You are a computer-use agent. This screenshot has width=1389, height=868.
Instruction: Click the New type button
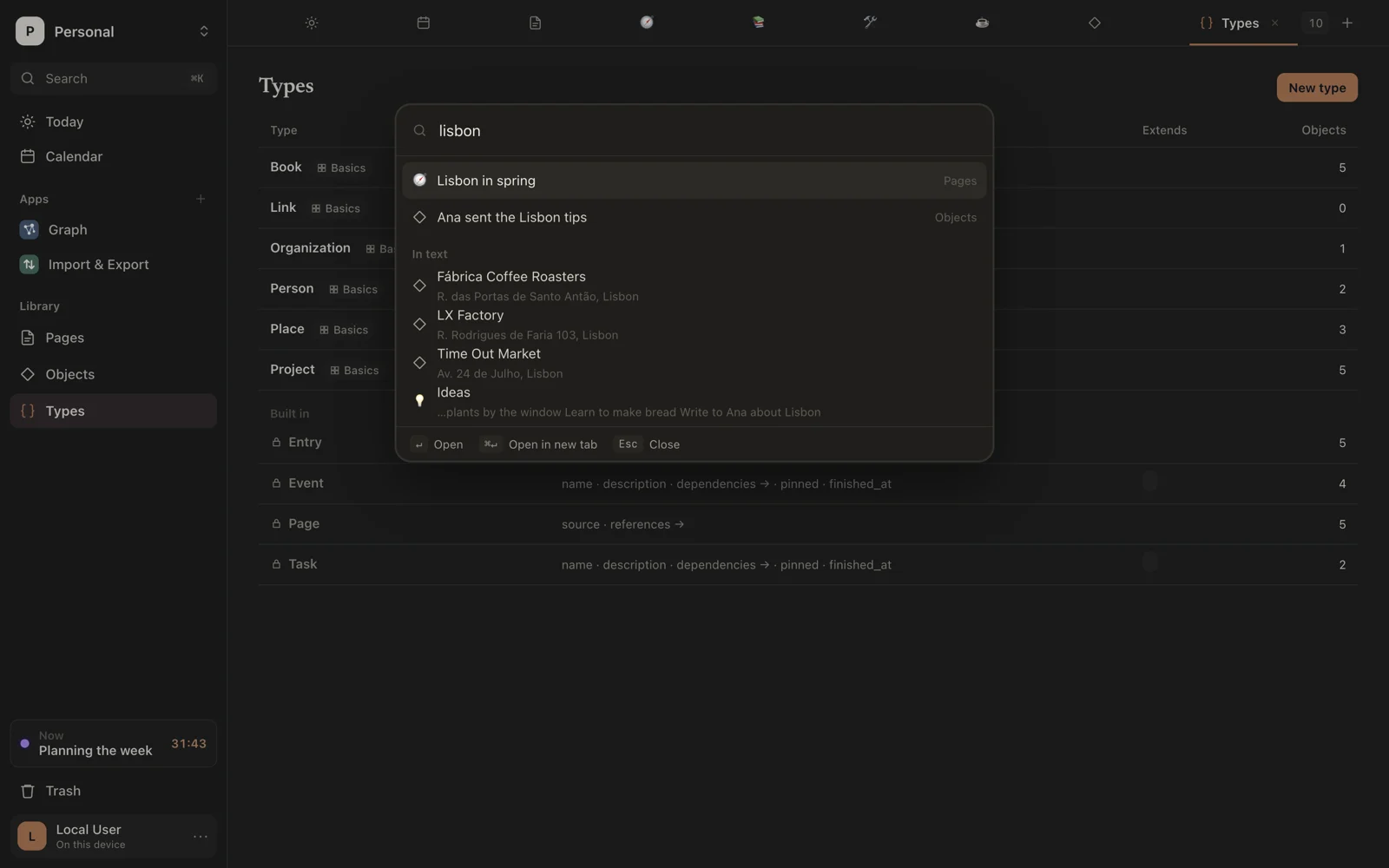click(x=1317, y=88)
